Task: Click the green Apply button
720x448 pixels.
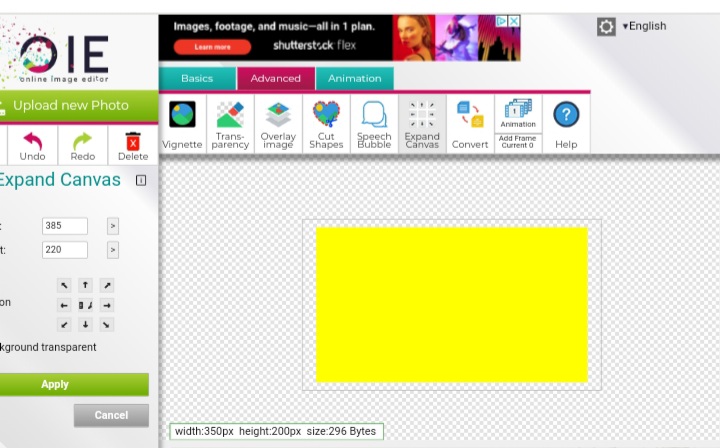Action: pyautogui.click(x=55, y=384)
